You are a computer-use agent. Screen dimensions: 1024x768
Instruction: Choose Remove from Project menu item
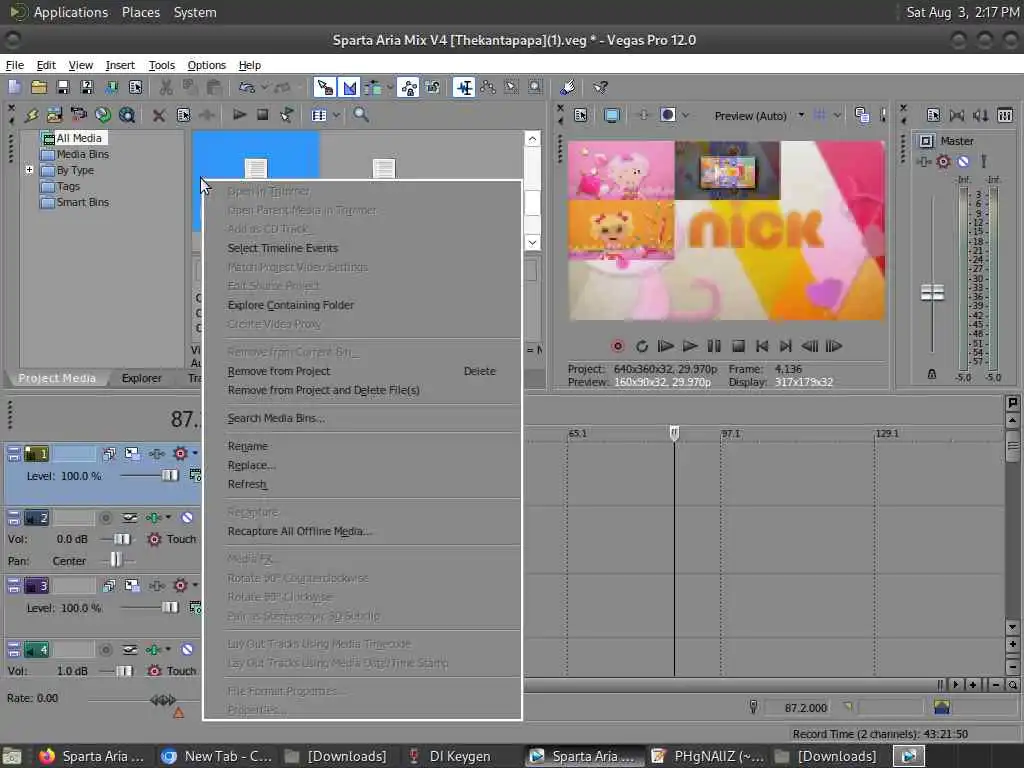point(362,371)
